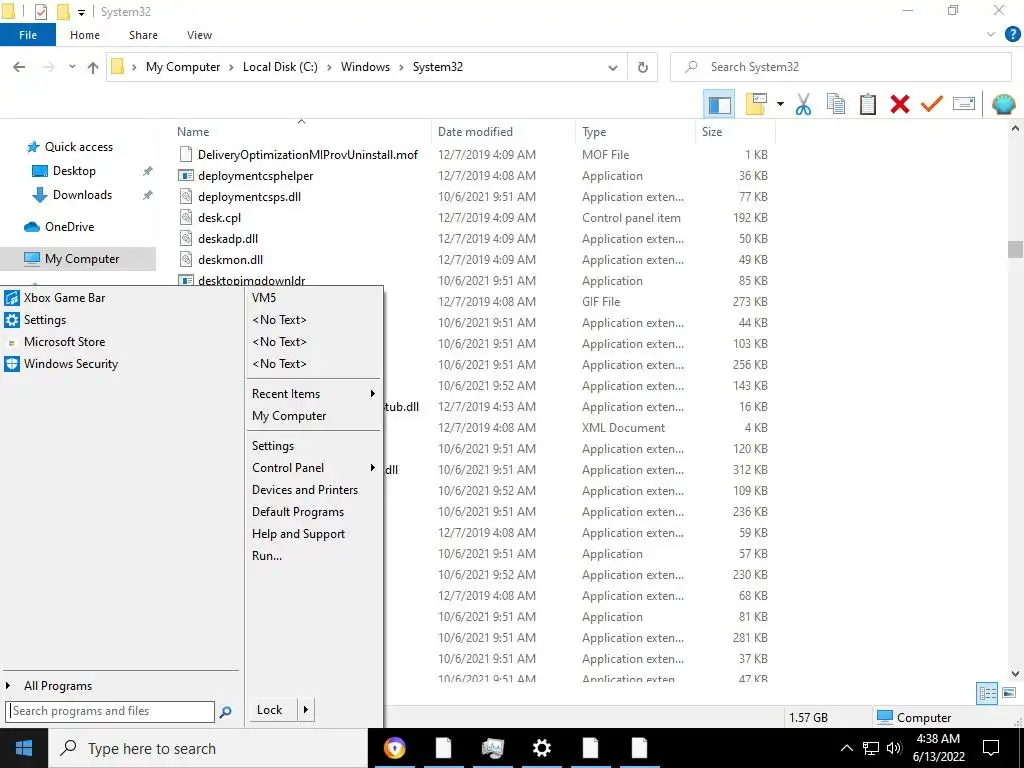Click the start menu search magnifier icon

pos(225,712)
